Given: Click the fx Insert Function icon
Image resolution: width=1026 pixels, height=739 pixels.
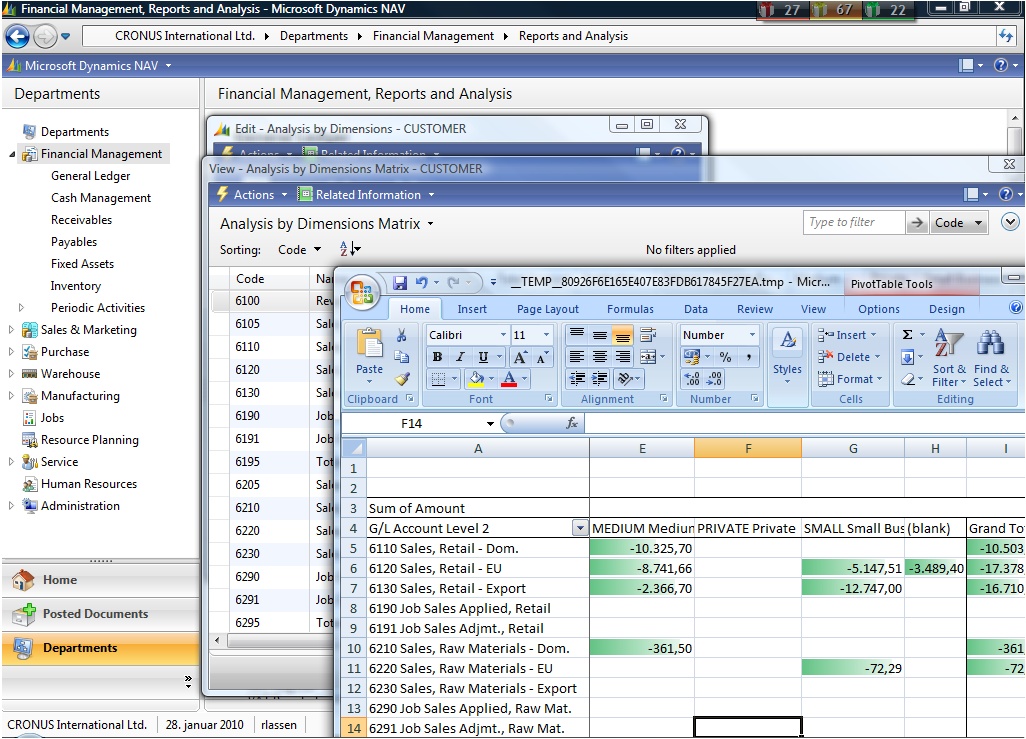Looking at the screenshot, I should tap(572, 424).
